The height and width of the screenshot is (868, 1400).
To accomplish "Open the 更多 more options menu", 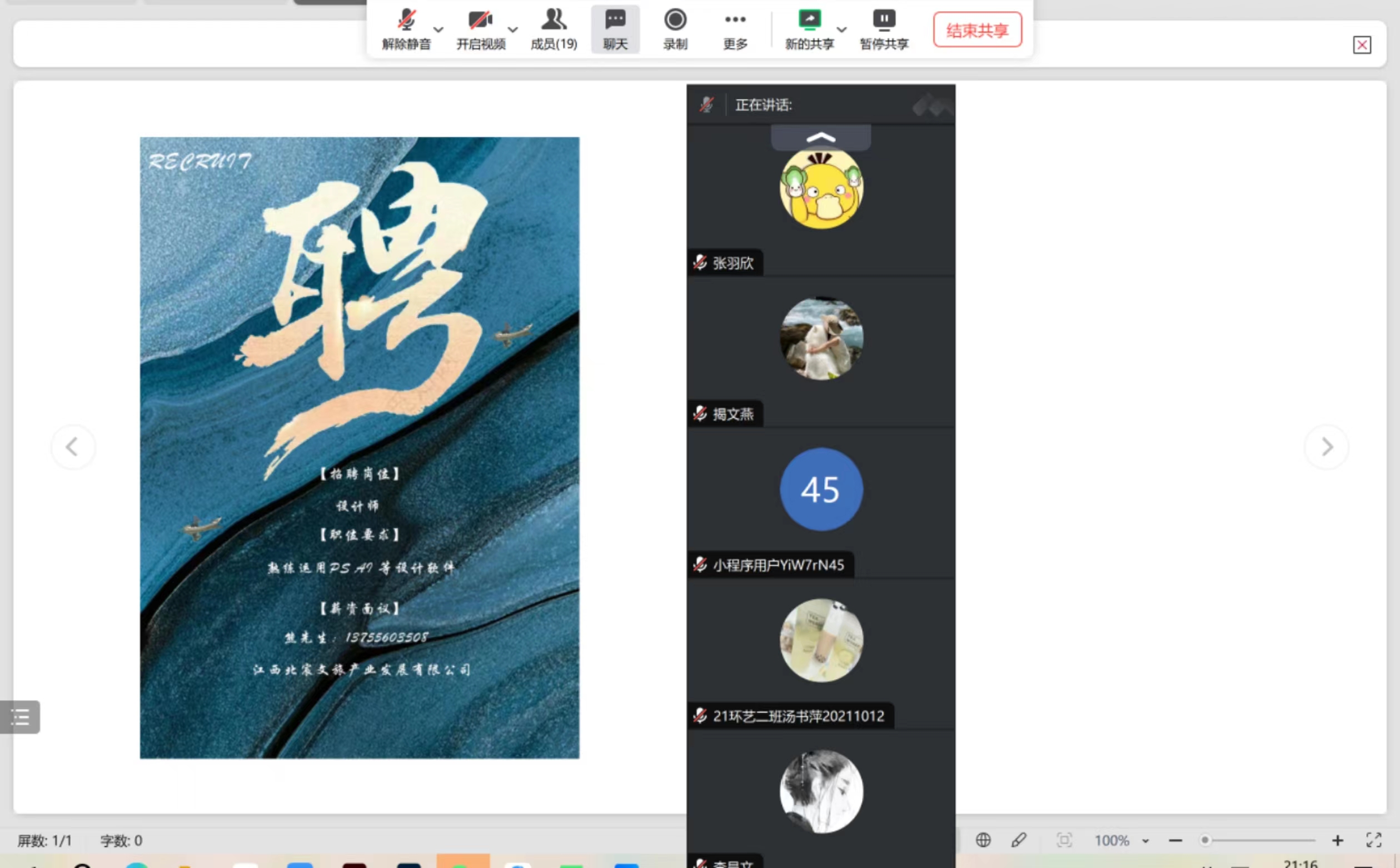I will click(x=735, y=29).
